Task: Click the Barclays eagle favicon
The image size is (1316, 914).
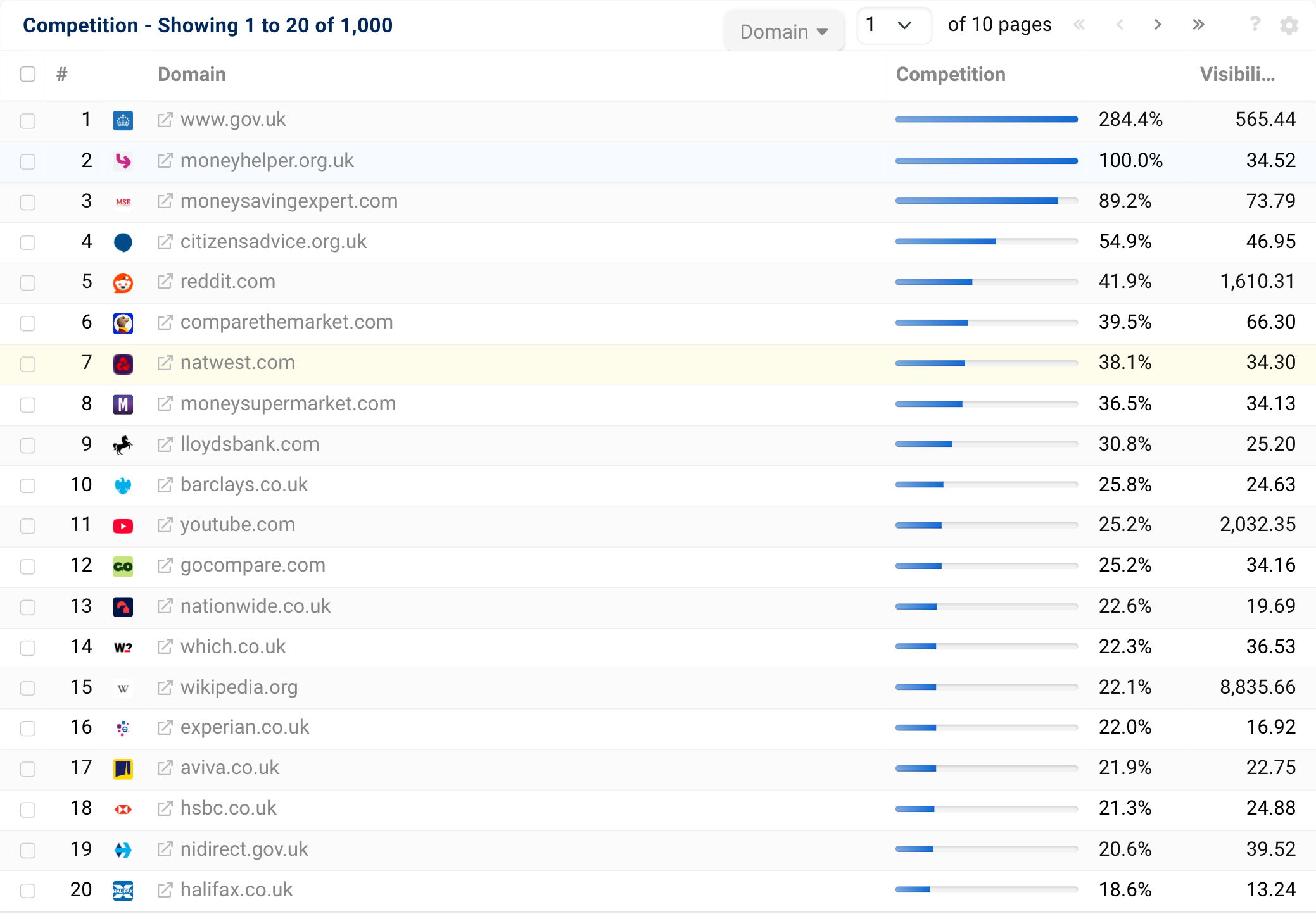Action: click(123, 485)
